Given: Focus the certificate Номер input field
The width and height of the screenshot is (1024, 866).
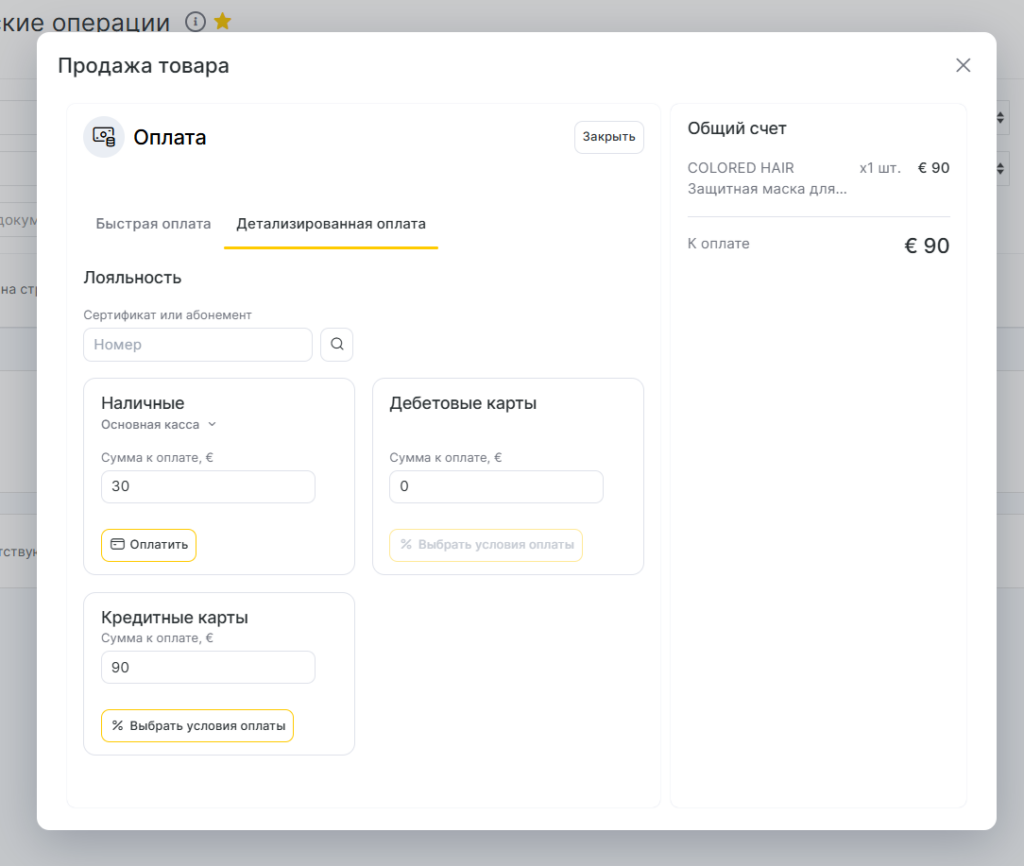Looking at the screenshot, I should (198, 344).
